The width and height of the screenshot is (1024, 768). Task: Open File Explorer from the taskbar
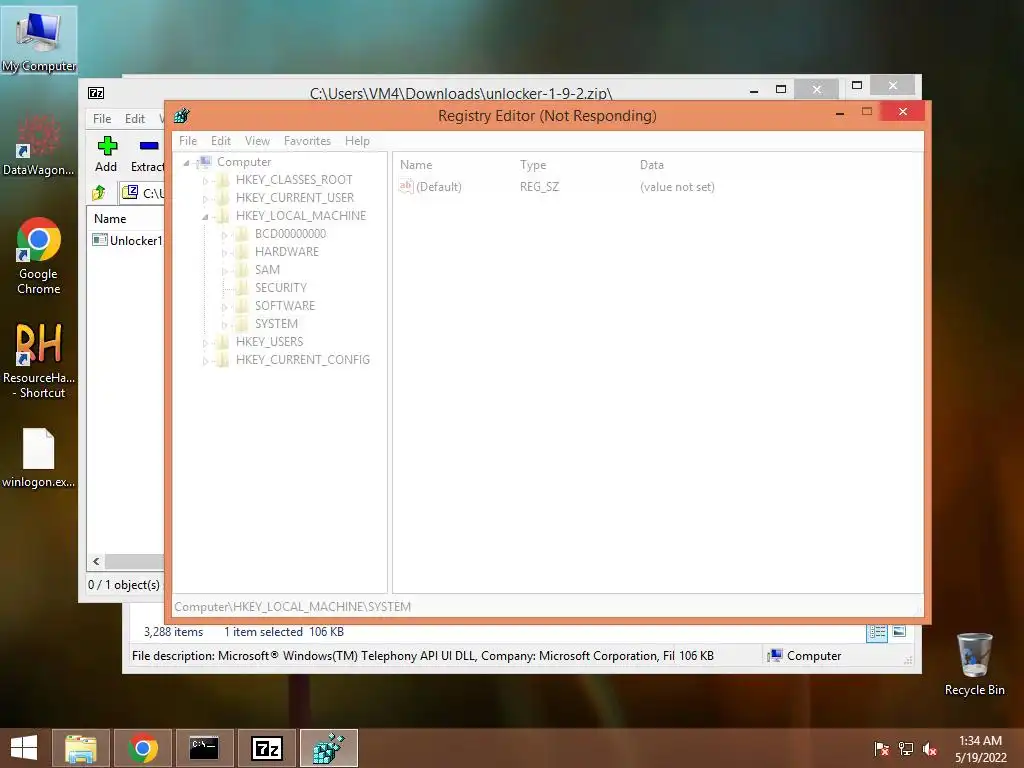click(81, 748)
